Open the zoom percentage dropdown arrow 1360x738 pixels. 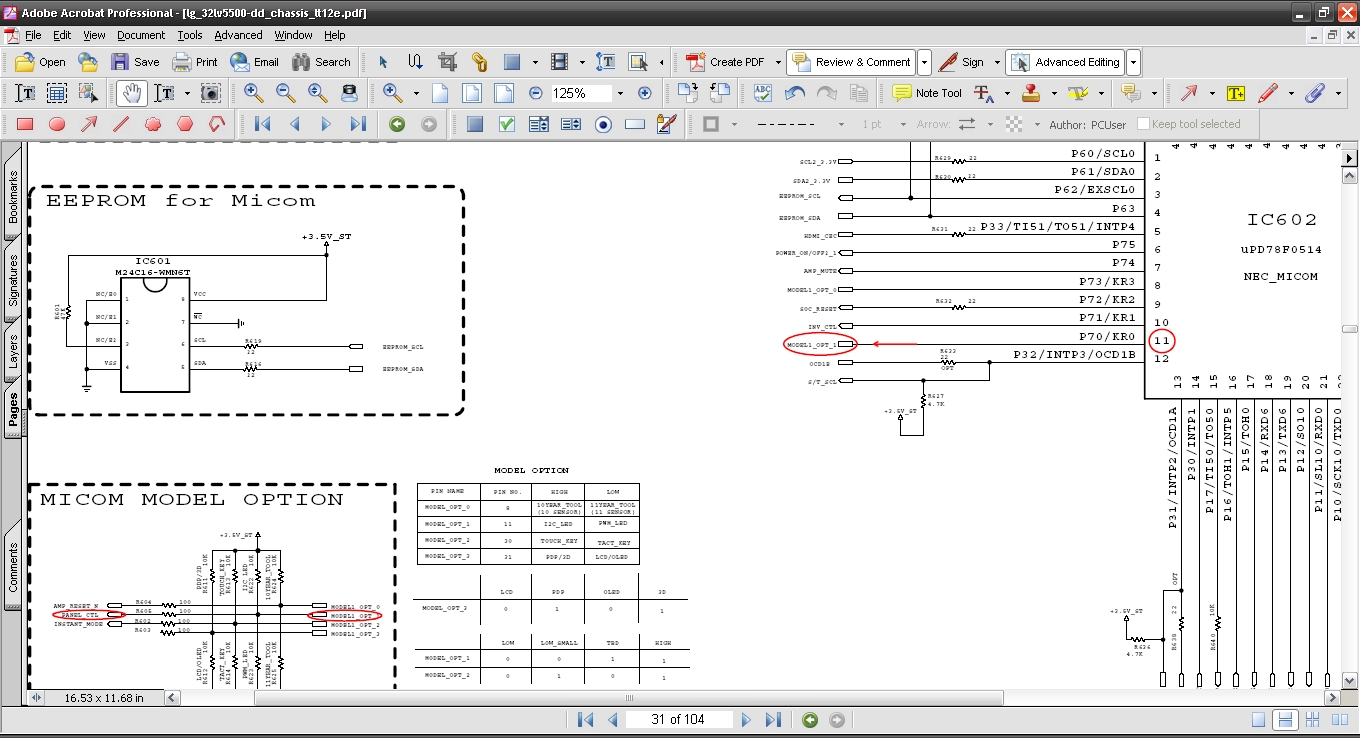pyautogui.click(x=620, y=93)
